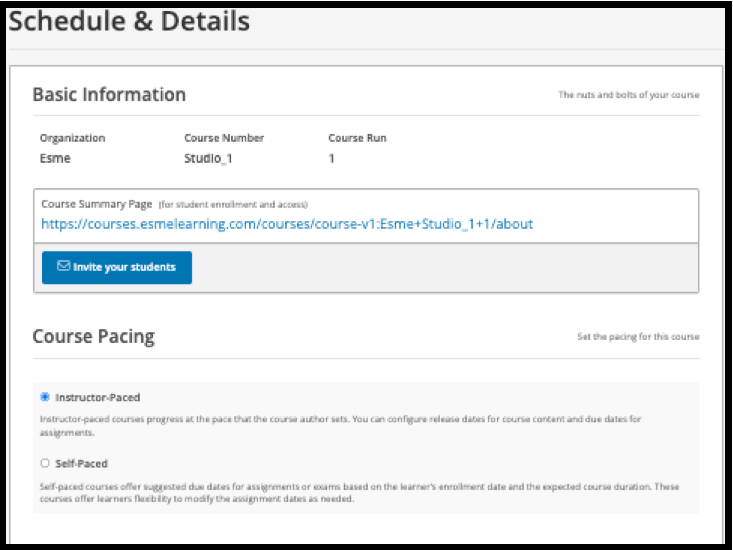Click the Course Number value Studio_1
The width and height of the screenshot is (733, 550).
pos(209,158)
